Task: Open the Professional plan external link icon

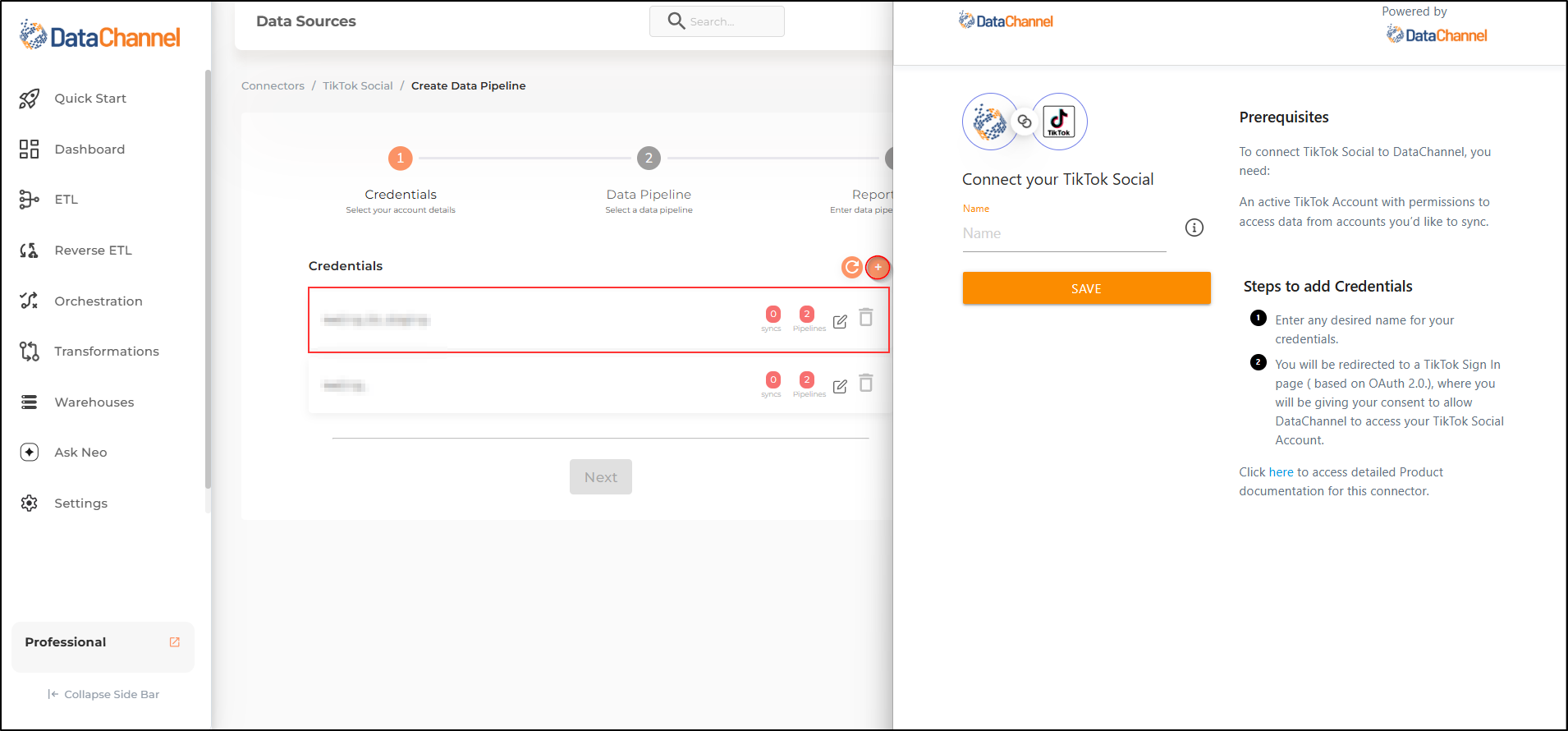Action: (x=175, y=642)
